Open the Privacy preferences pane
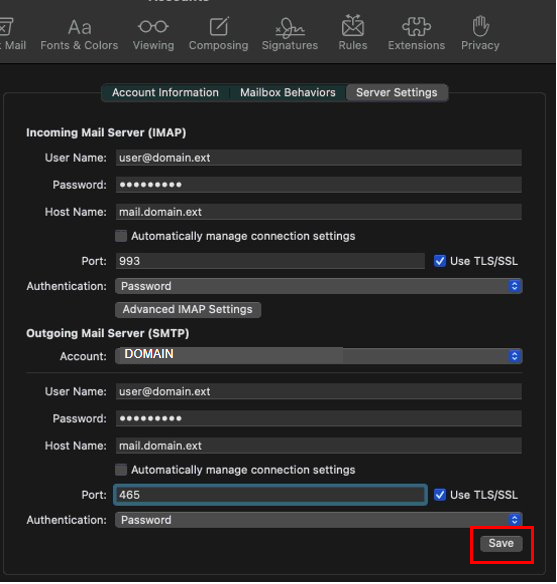The height and width of the screenshot is (584, 557). click(480, 34)
